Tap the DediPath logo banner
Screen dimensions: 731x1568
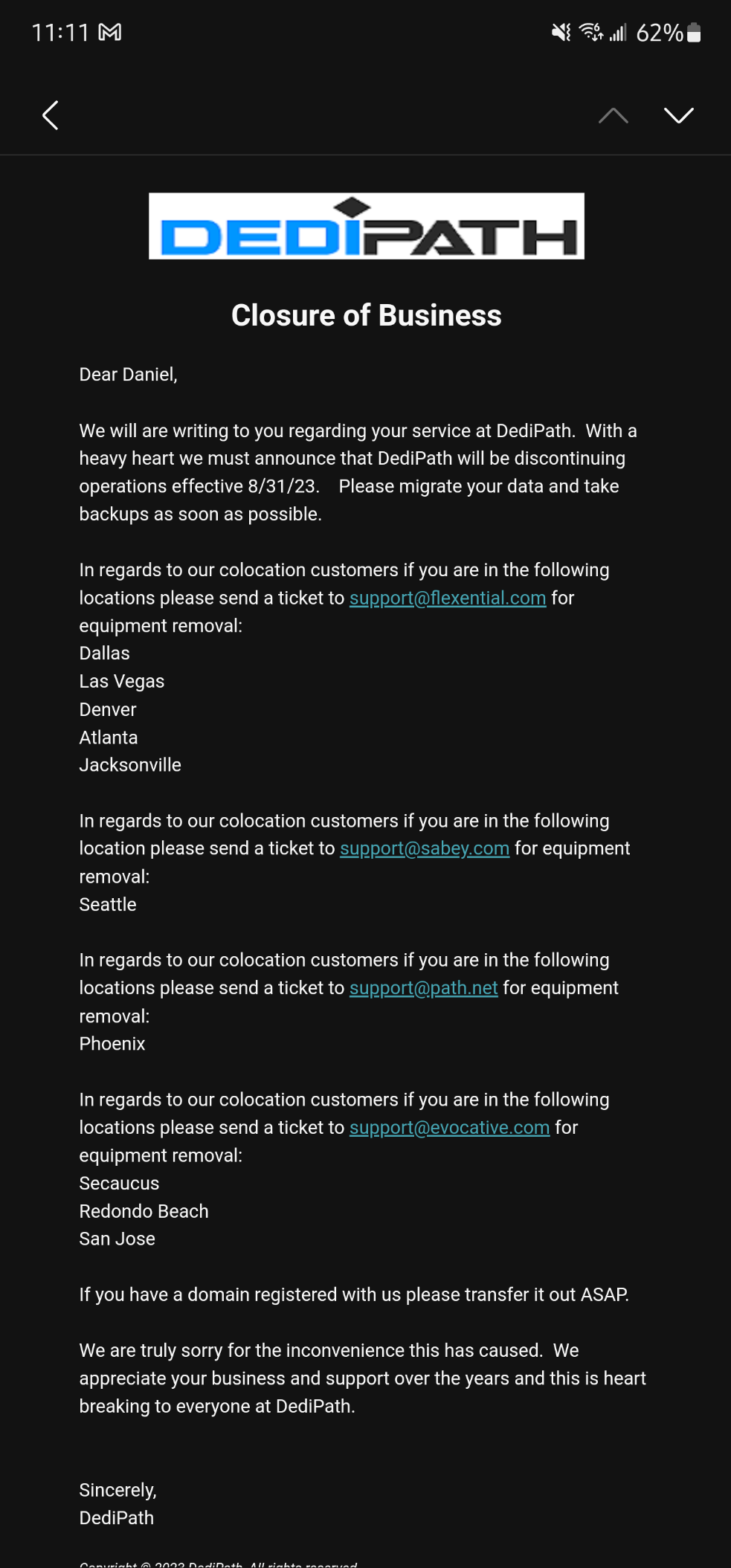(366, 226)
